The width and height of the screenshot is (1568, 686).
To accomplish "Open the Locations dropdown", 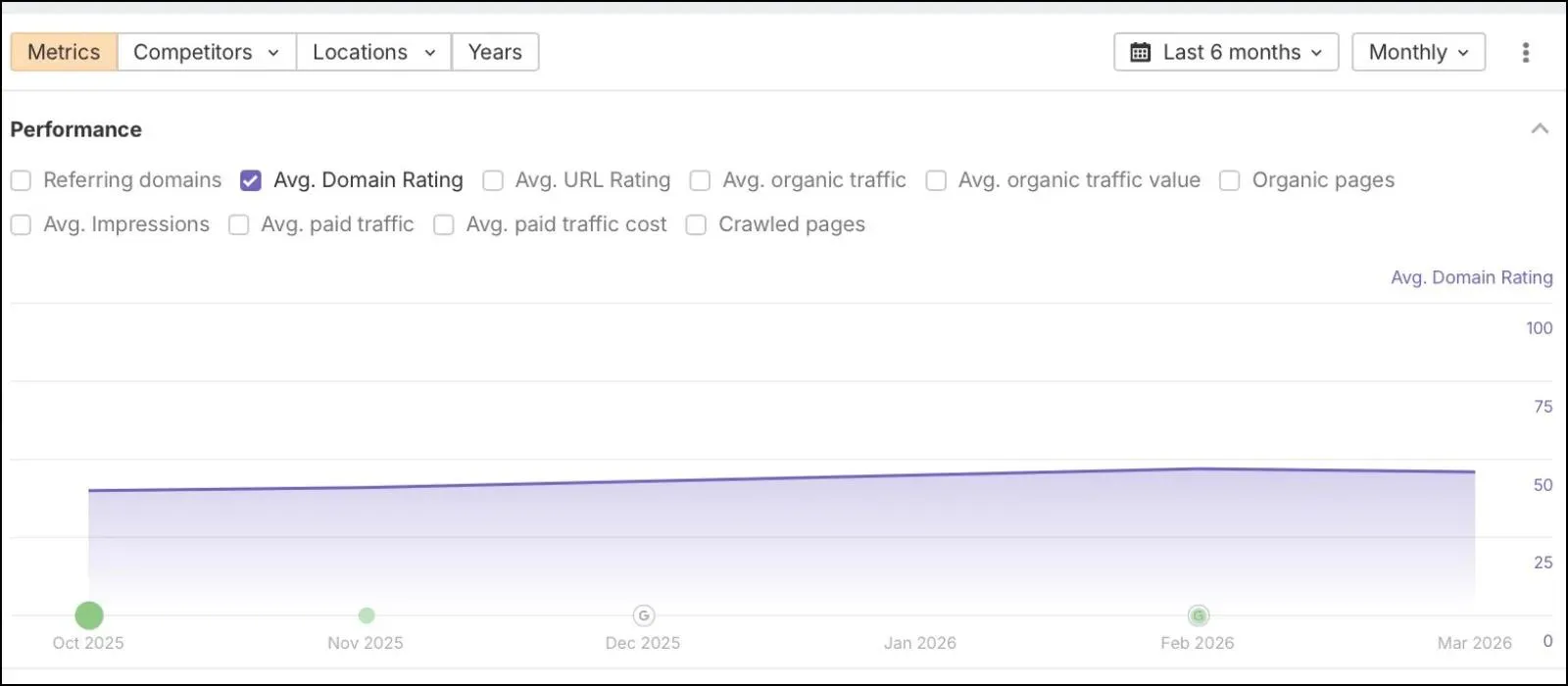I will (373, 52).
